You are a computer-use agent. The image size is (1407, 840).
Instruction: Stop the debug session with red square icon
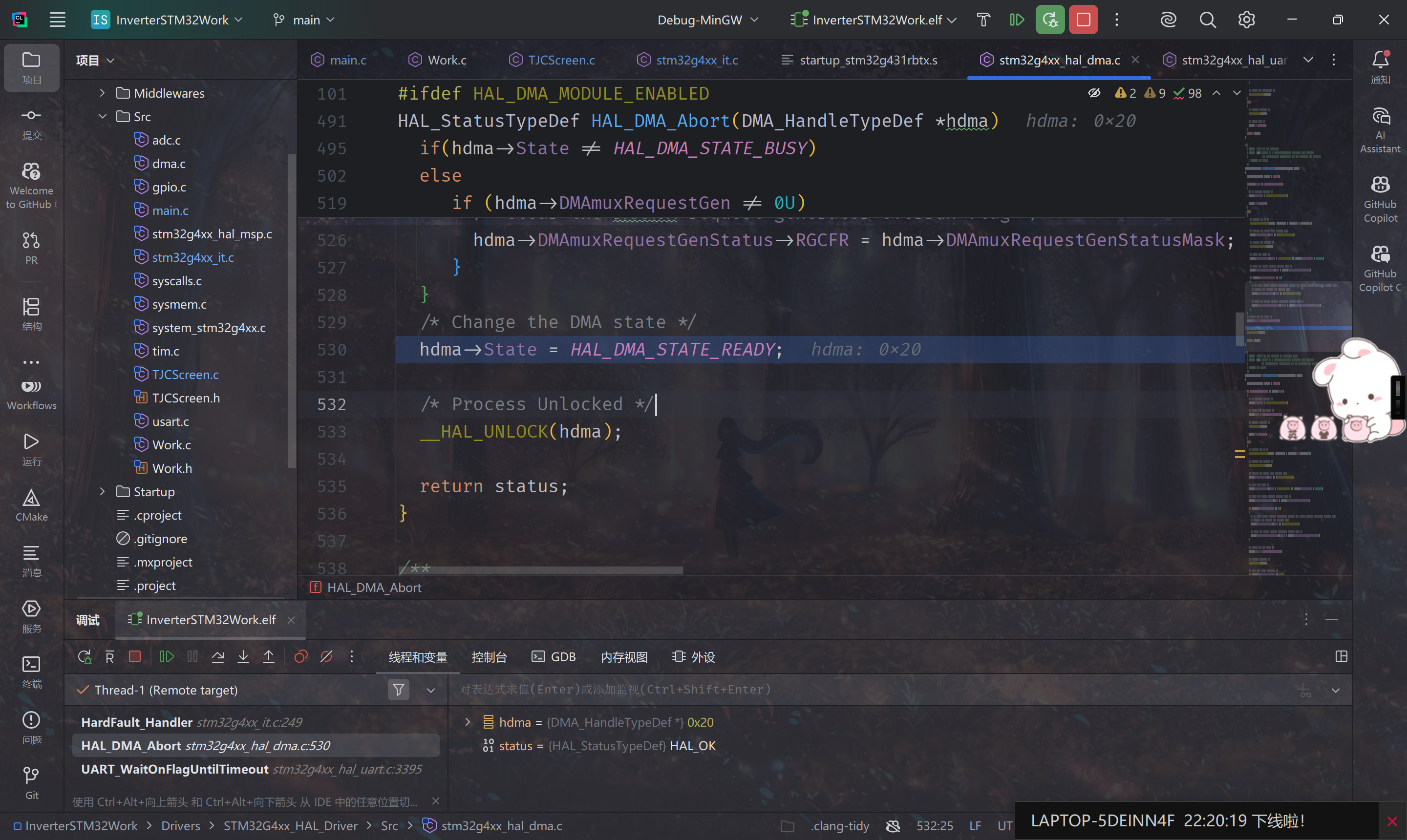coord(1084,19)
